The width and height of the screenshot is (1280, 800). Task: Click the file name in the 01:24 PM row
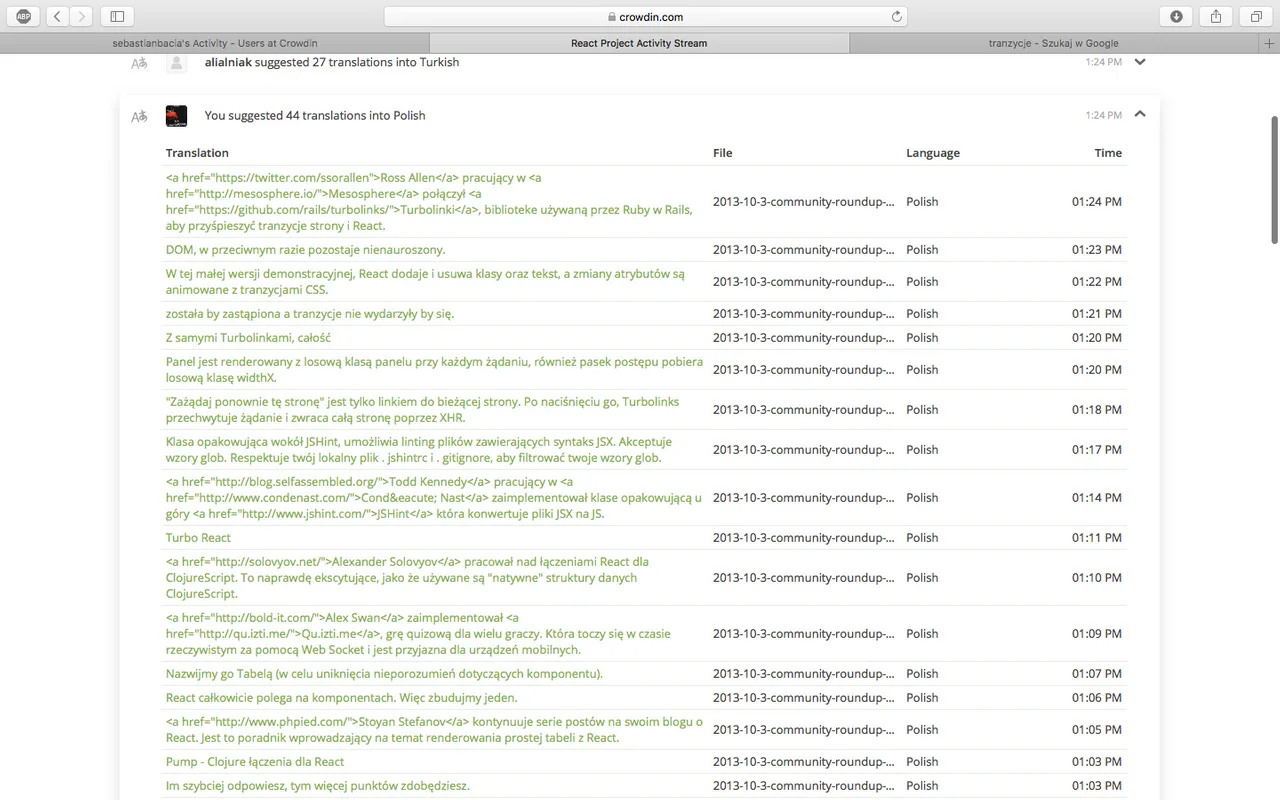coord(804,202)
